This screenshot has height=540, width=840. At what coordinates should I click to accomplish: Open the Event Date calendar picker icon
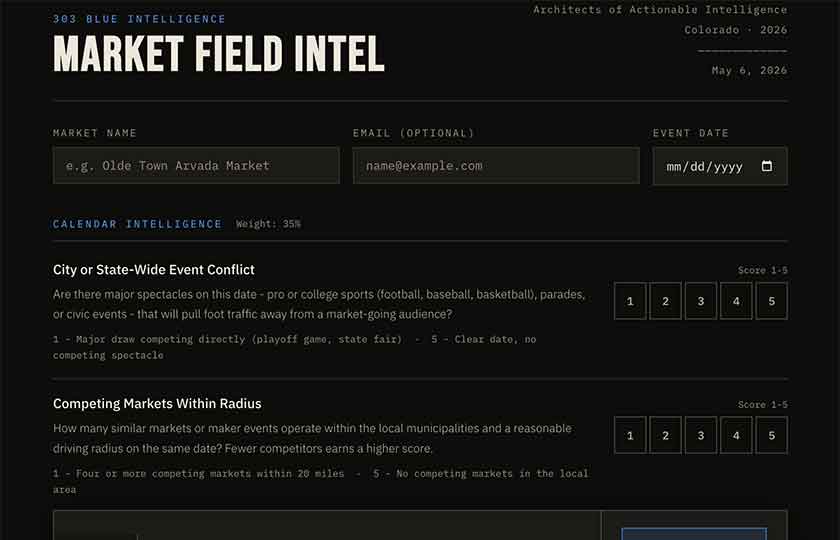click(x=767, y=166)
